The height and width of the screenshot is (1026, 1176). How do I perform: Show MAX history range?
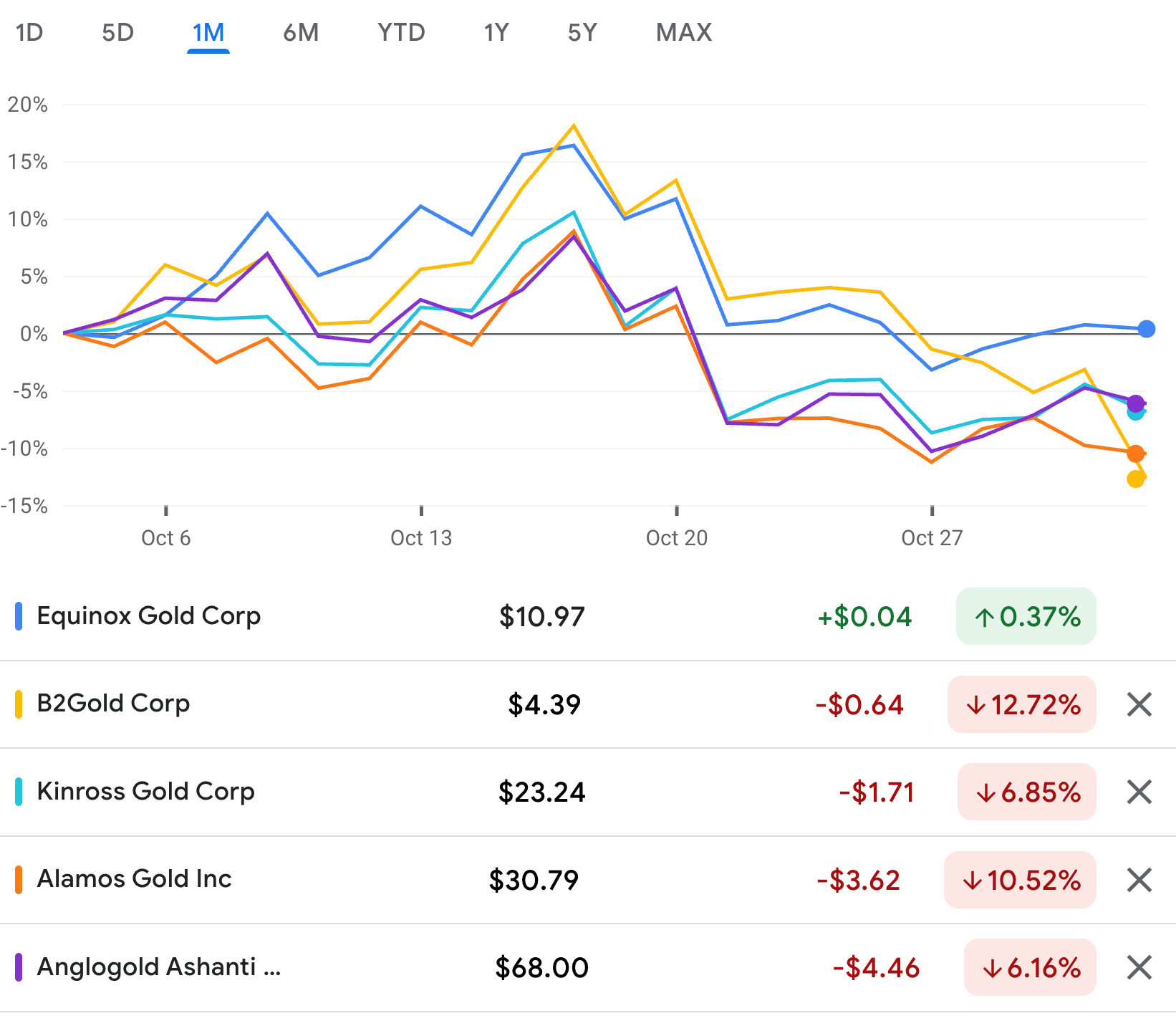click(x=684, y=32)
